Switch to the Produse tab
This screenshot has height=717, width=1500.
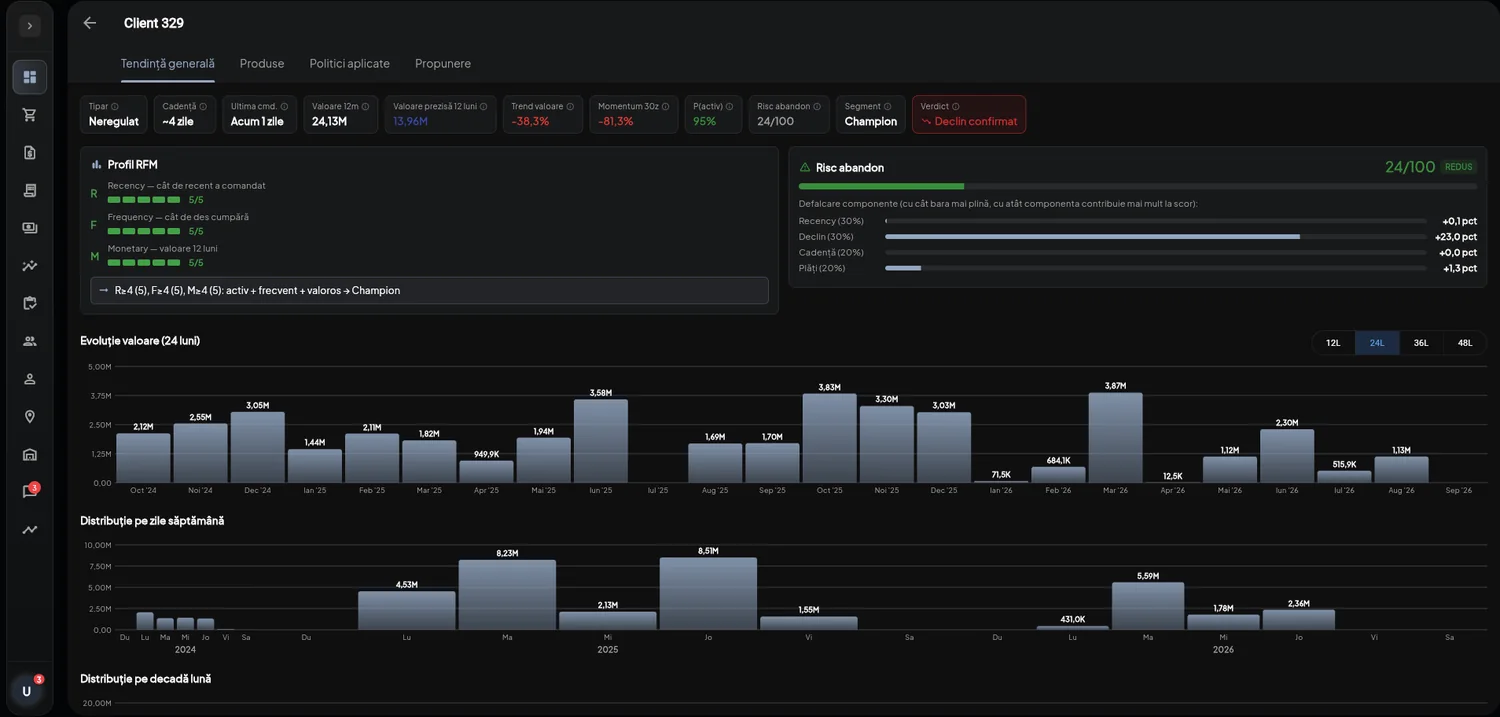[x=262, y=63]
